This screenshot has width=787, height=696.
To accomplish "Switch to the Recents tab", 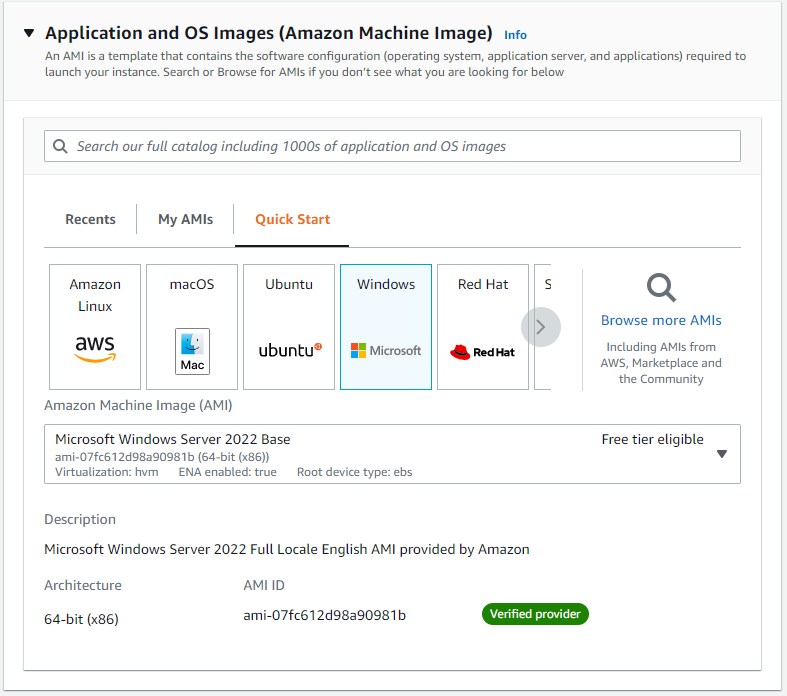I will tap(90, 219).
